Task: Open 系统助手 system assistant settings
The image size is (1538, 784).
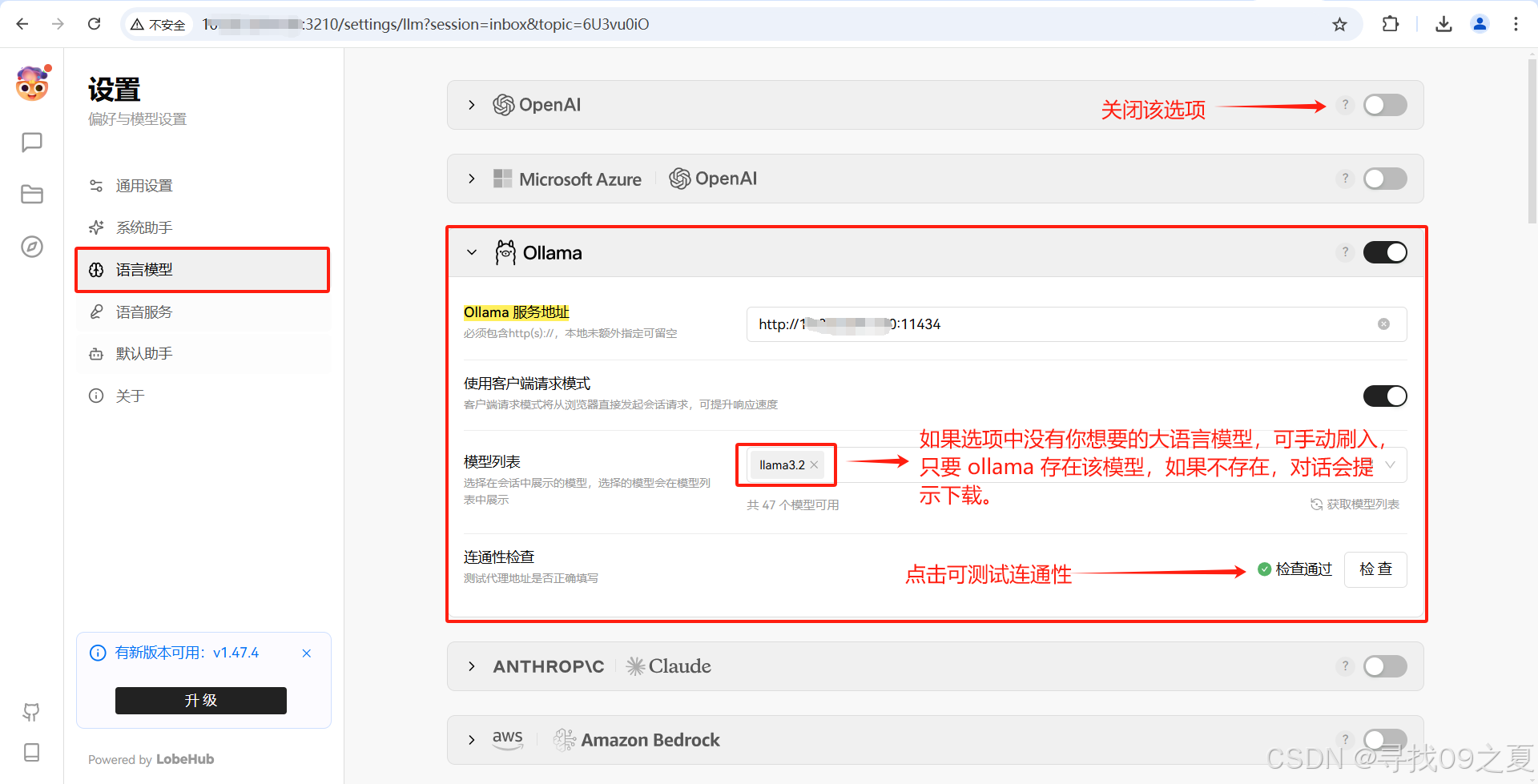Action: pos(203,227)
